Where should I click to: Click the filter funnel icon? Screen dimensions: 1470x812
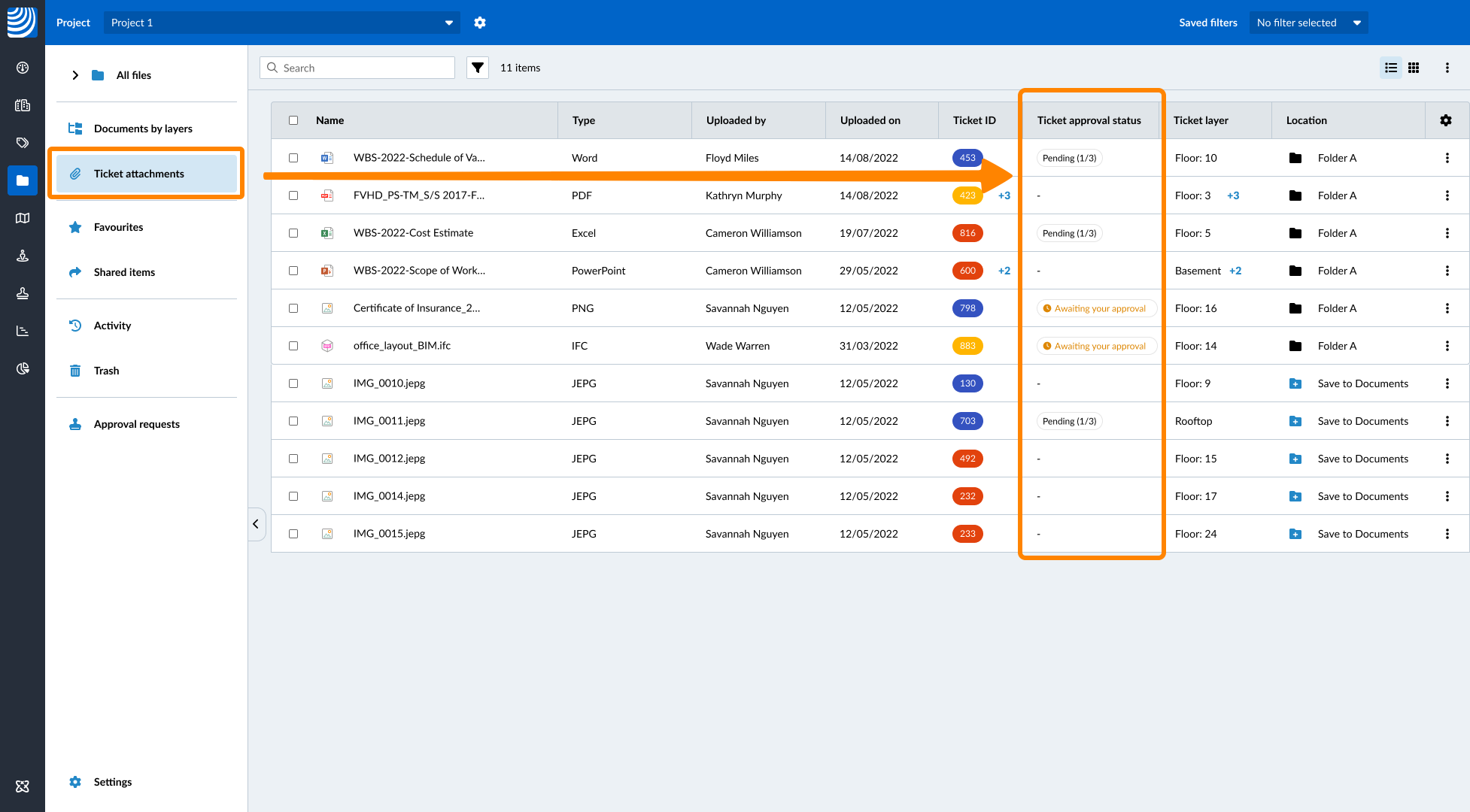[477, 68]
